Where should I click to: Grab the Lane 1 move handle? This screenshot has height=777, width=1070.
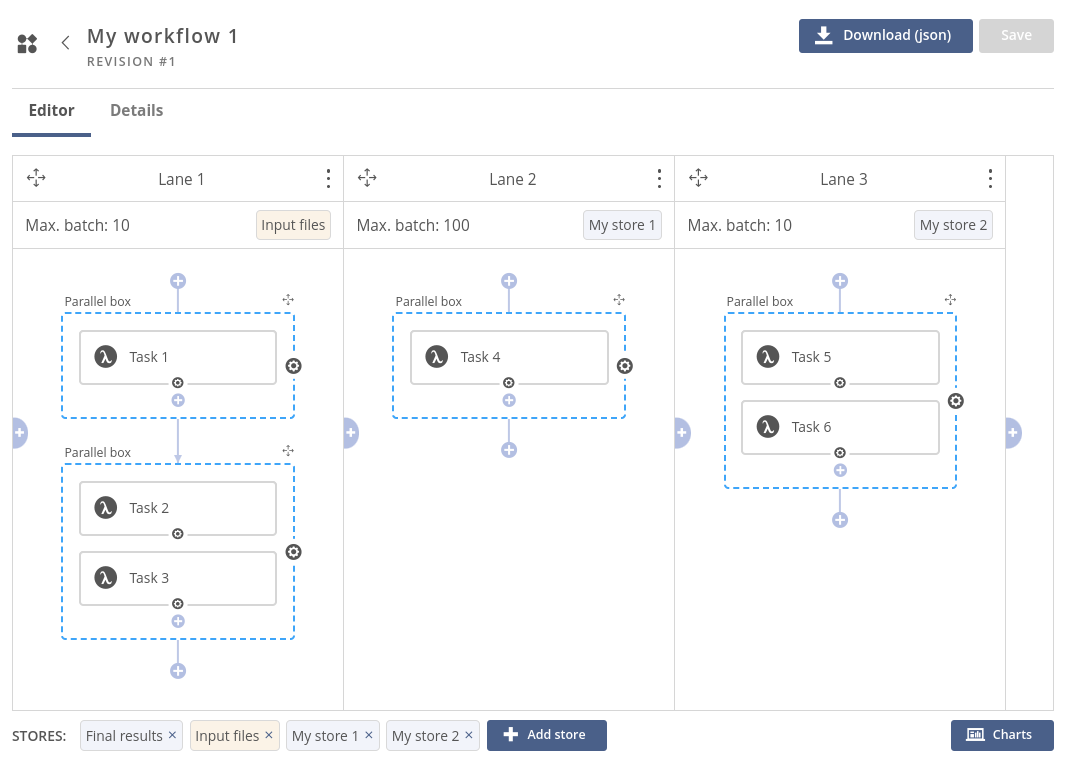36,178
